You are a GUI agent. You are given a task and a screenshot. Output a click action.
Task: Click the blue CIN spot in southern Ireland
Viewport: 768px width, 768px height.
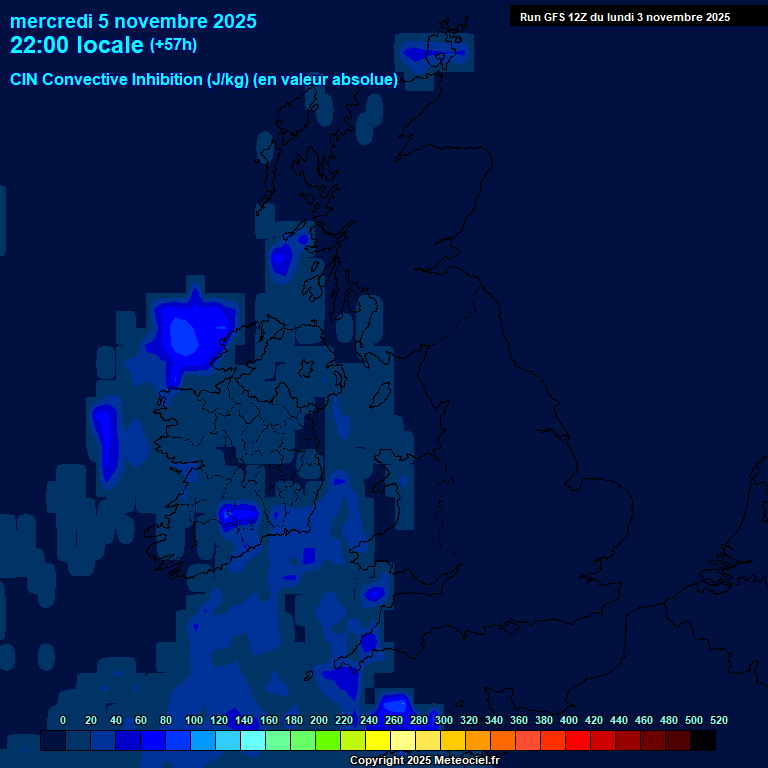(x=241, y=514)
